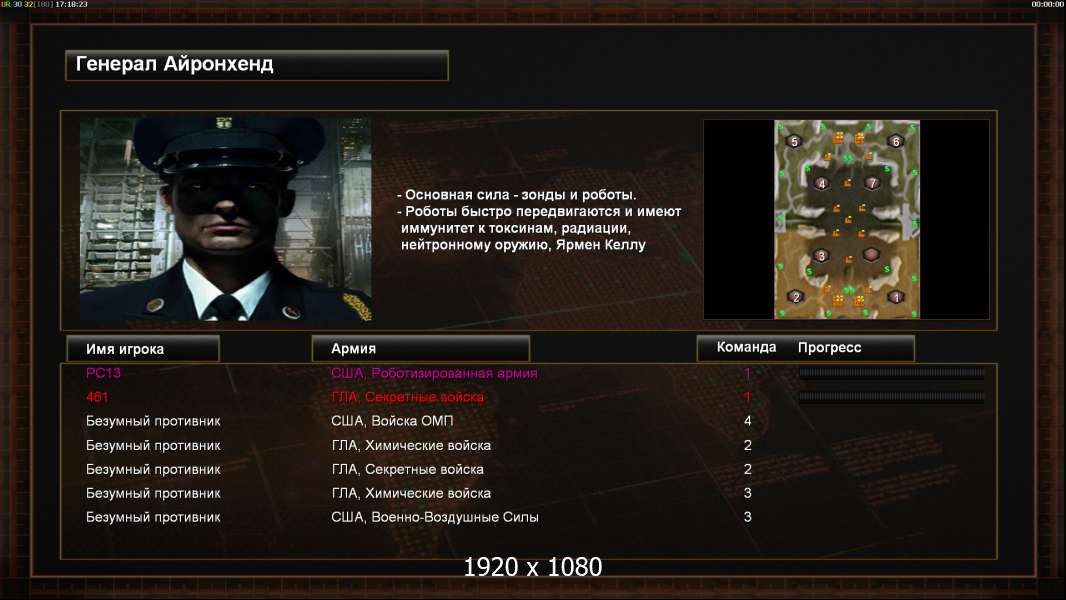Screen dimensions: 1066x600
Task: Select the Имя игрока column header
Action: 143,349
